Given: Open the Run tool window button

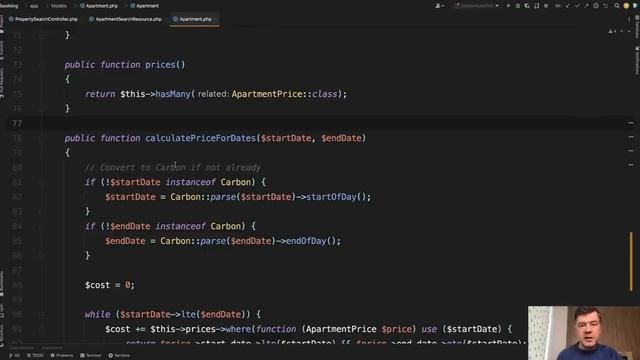Looking at the screenshot, I should [14, 356].
